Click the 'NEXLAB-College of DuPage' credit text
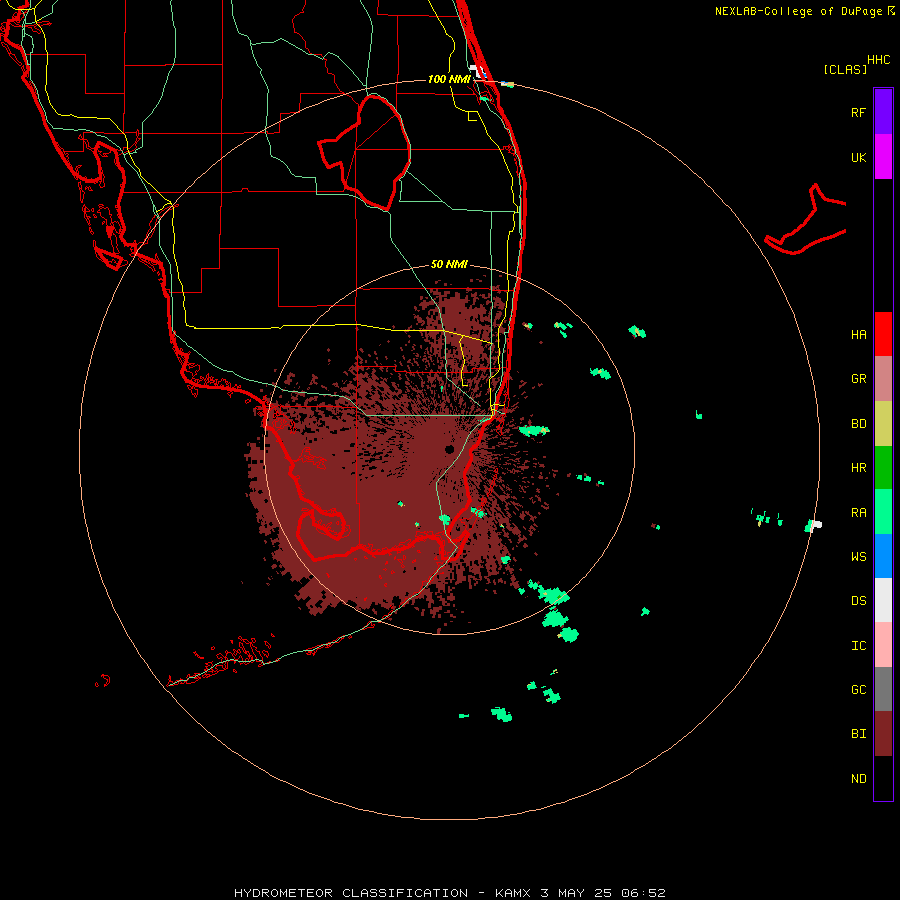Image resolution: width=900 pixels, height=900 pixels. (798, 11)
